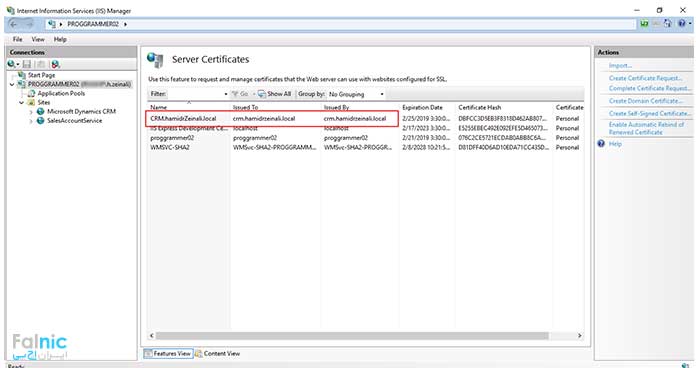Click the Filter text input field
The height and width of the screenshot is (368, 696).
click(195, 94)
